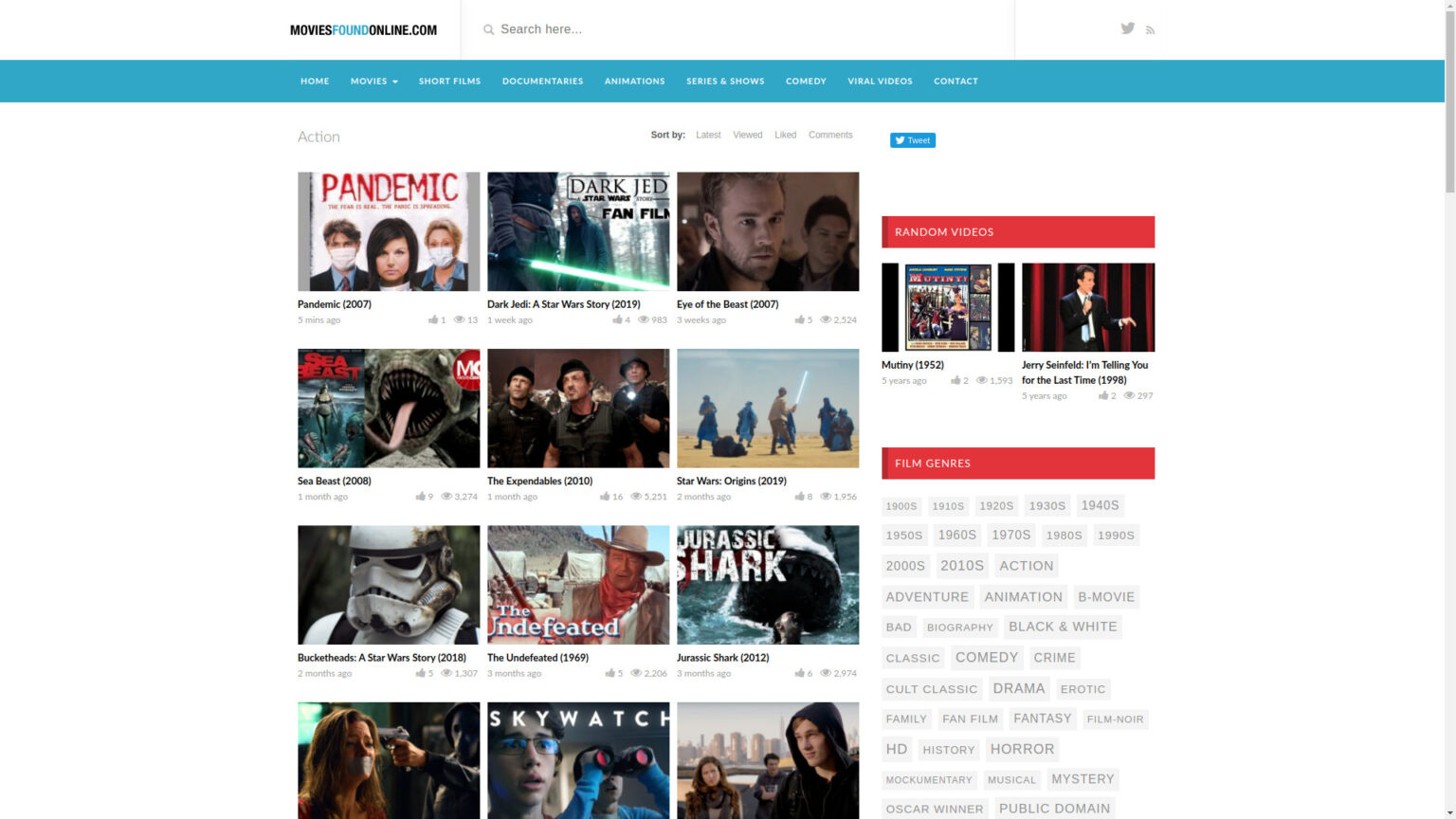Open the HORROR genre link
This screenshot has height=819, width=1456.
pyautogui.click(x=1022, y=749)
